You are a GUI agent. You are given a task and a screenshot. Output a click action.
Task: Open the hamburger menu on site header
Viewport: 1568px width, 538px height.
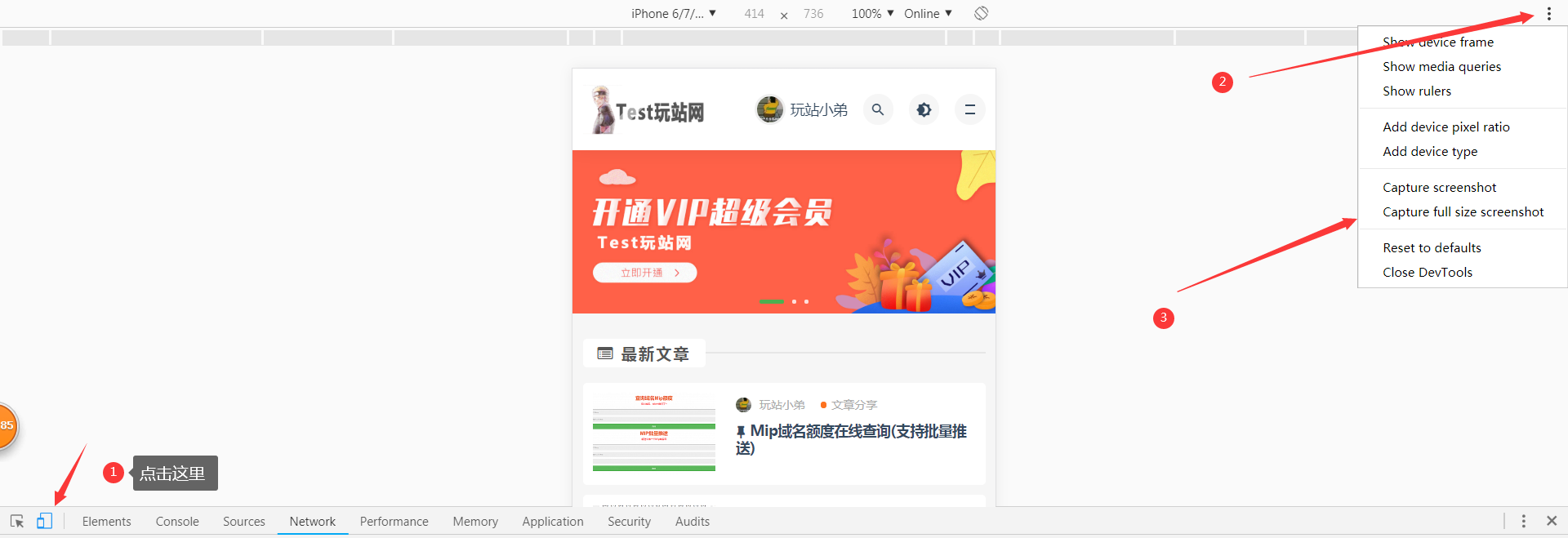pyautogui.click(x=970, y=109)
